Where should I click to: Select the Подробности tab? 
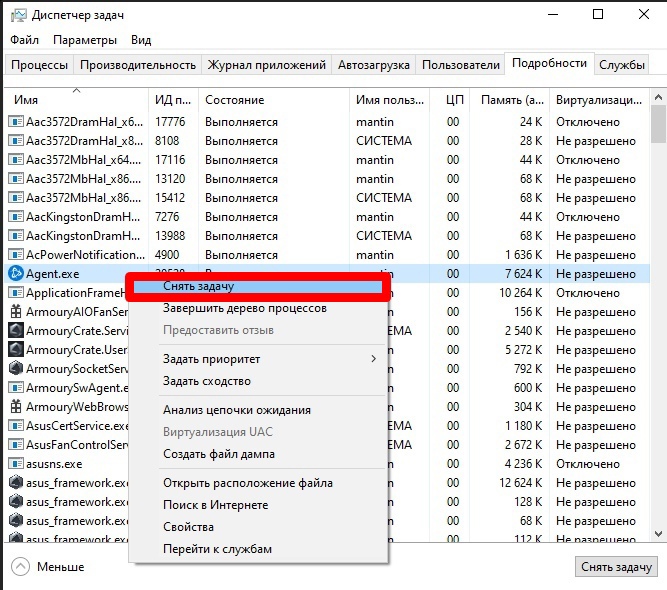click(x=549, y=63)
